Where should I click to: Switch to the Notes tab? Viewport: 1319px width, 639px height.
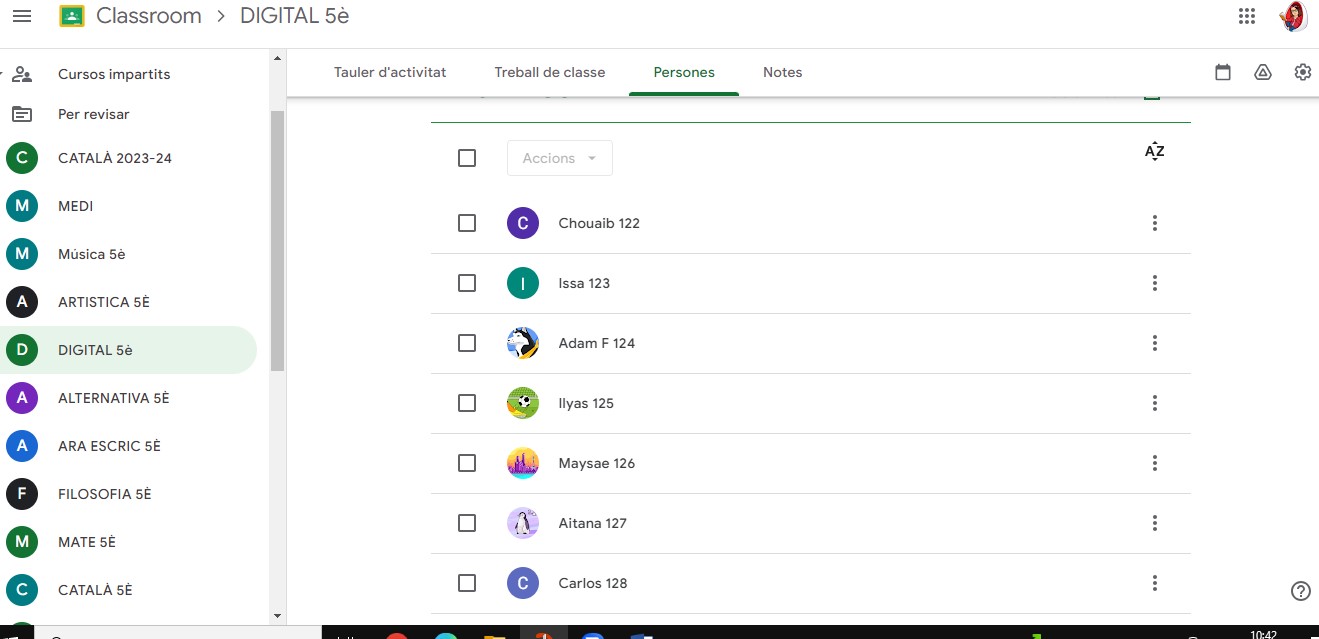782,71
